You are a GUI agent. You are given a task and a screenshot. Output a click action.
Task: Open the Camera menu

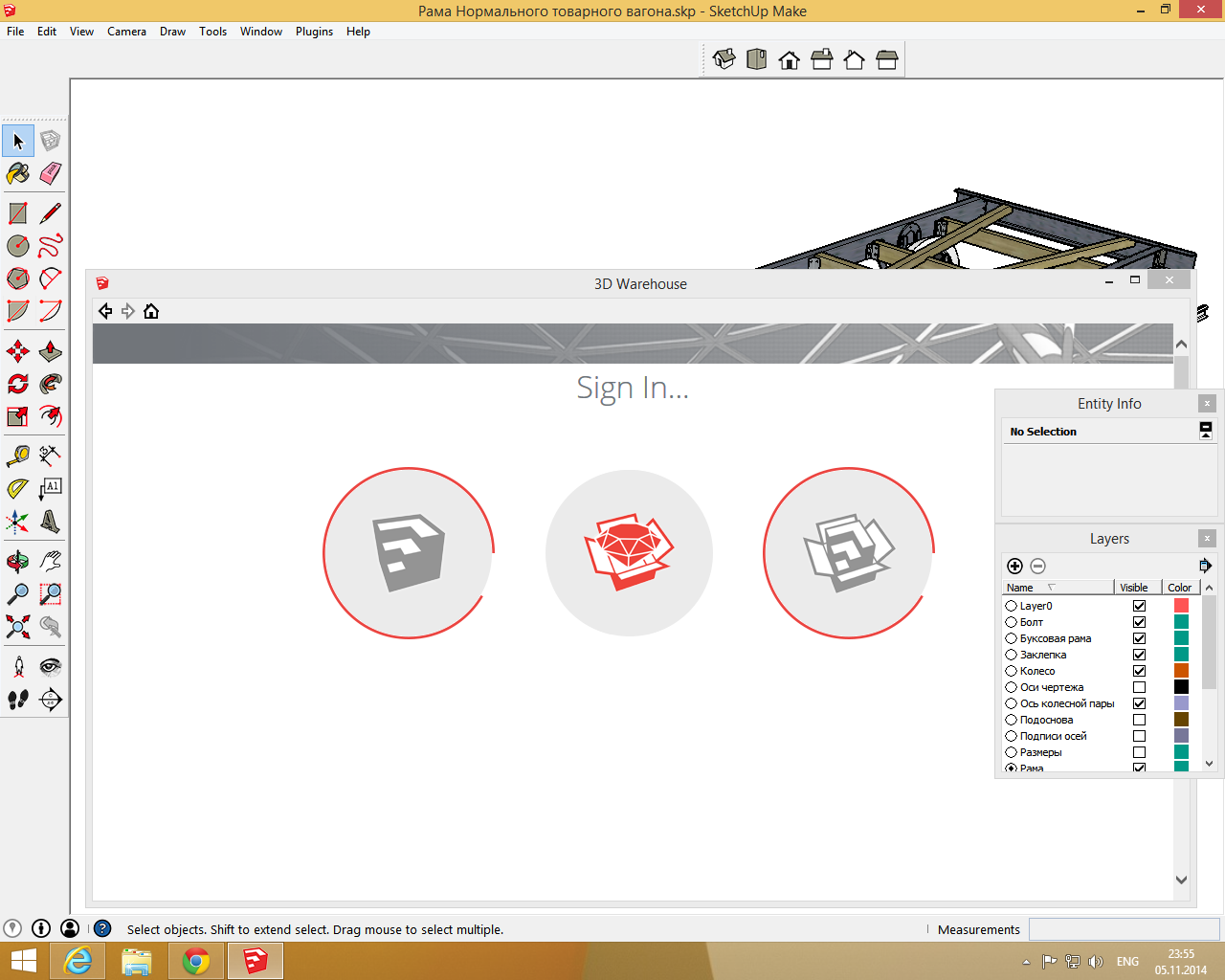[126, 32]
